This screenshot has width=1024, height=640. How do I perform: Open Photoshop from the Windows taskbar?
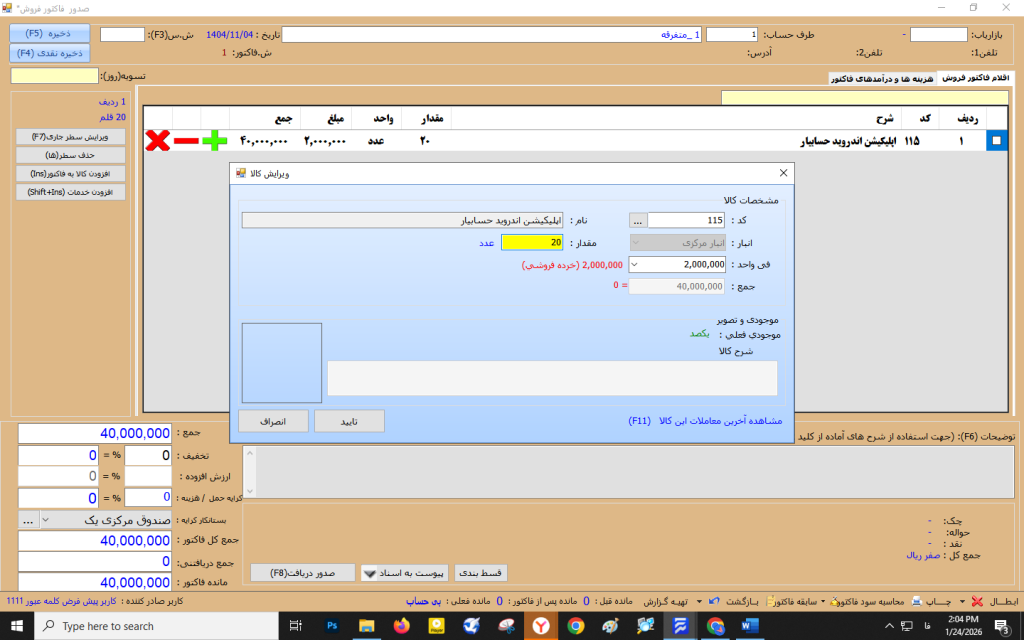click(x=333, y=626)
